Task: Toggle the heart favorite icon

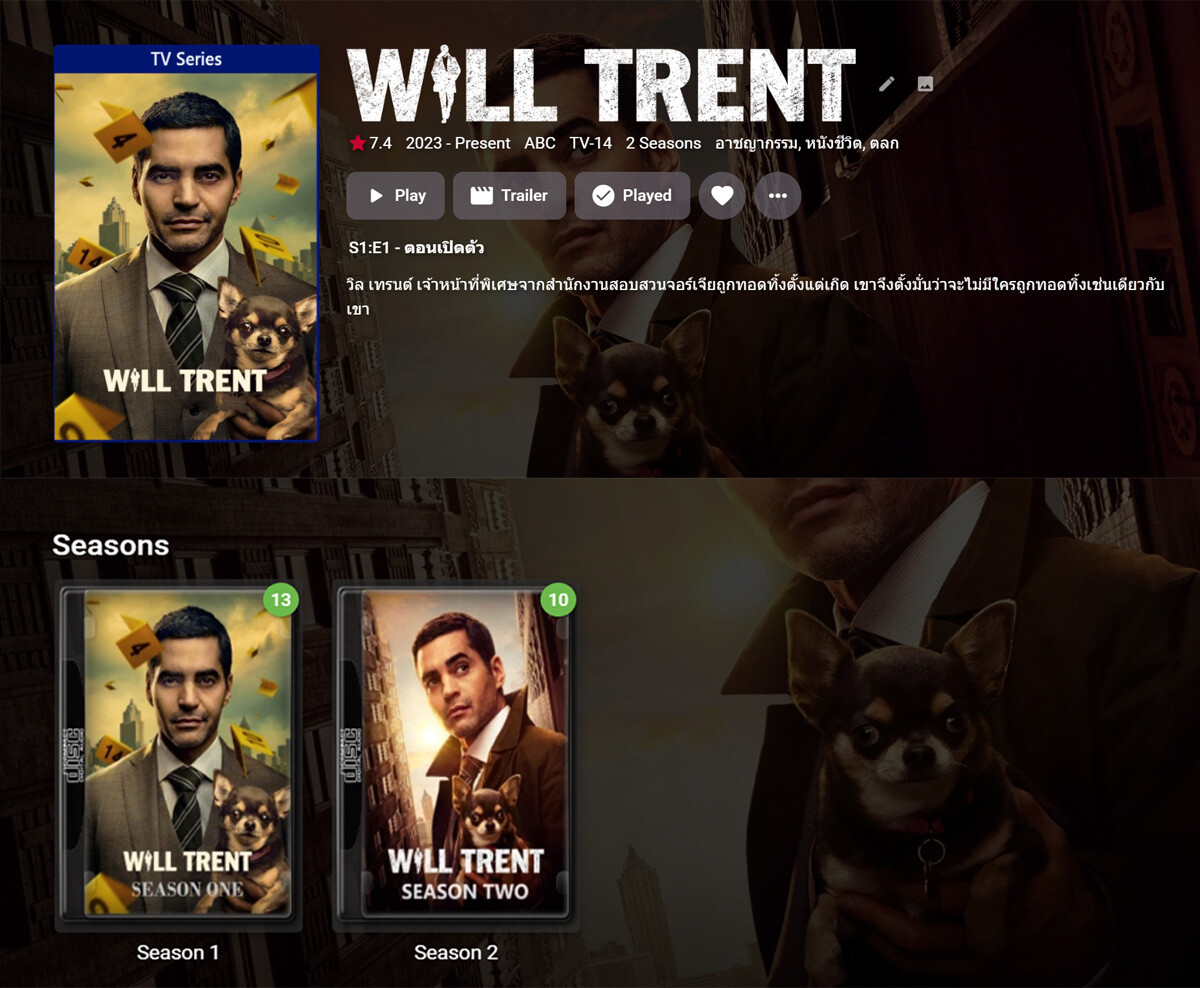Action: pyautogui.click(x=722, y=196)
